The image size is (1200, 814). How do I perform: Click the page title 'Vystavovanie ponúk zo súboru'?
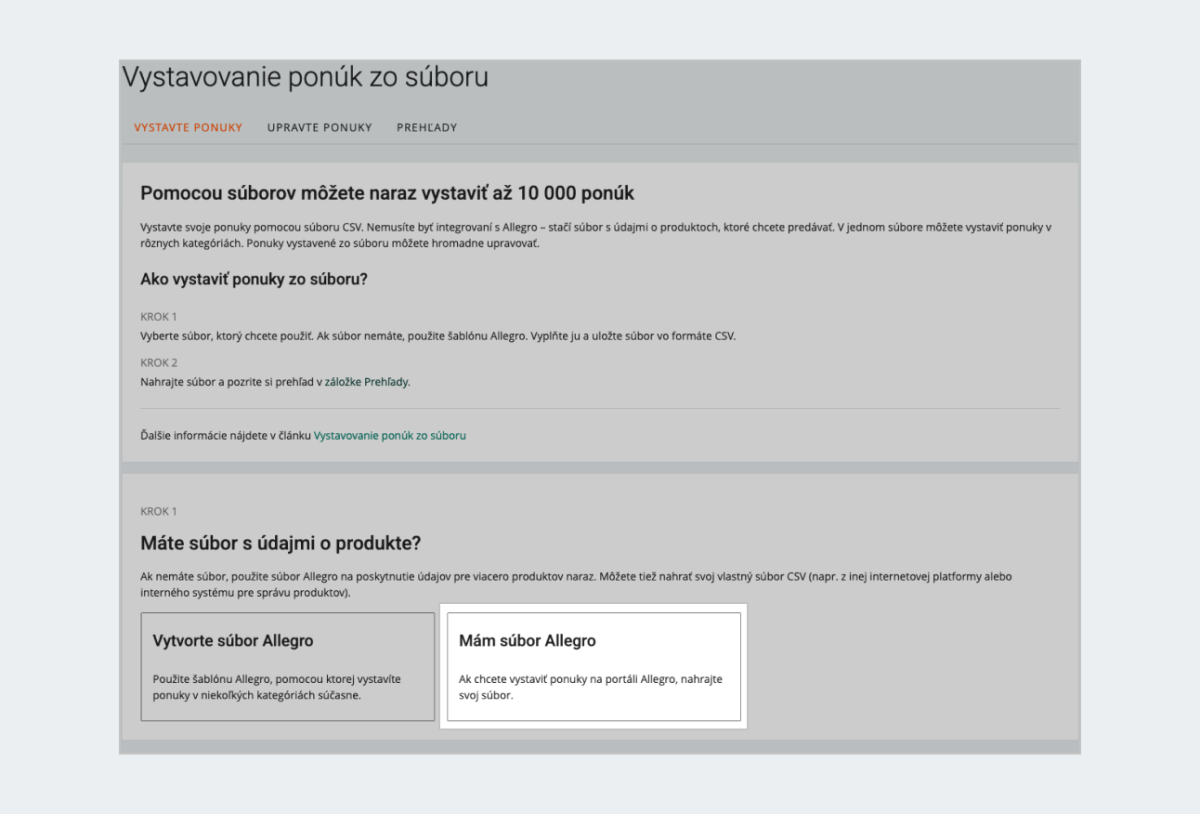pyautogui.click(x=306, y=77)
